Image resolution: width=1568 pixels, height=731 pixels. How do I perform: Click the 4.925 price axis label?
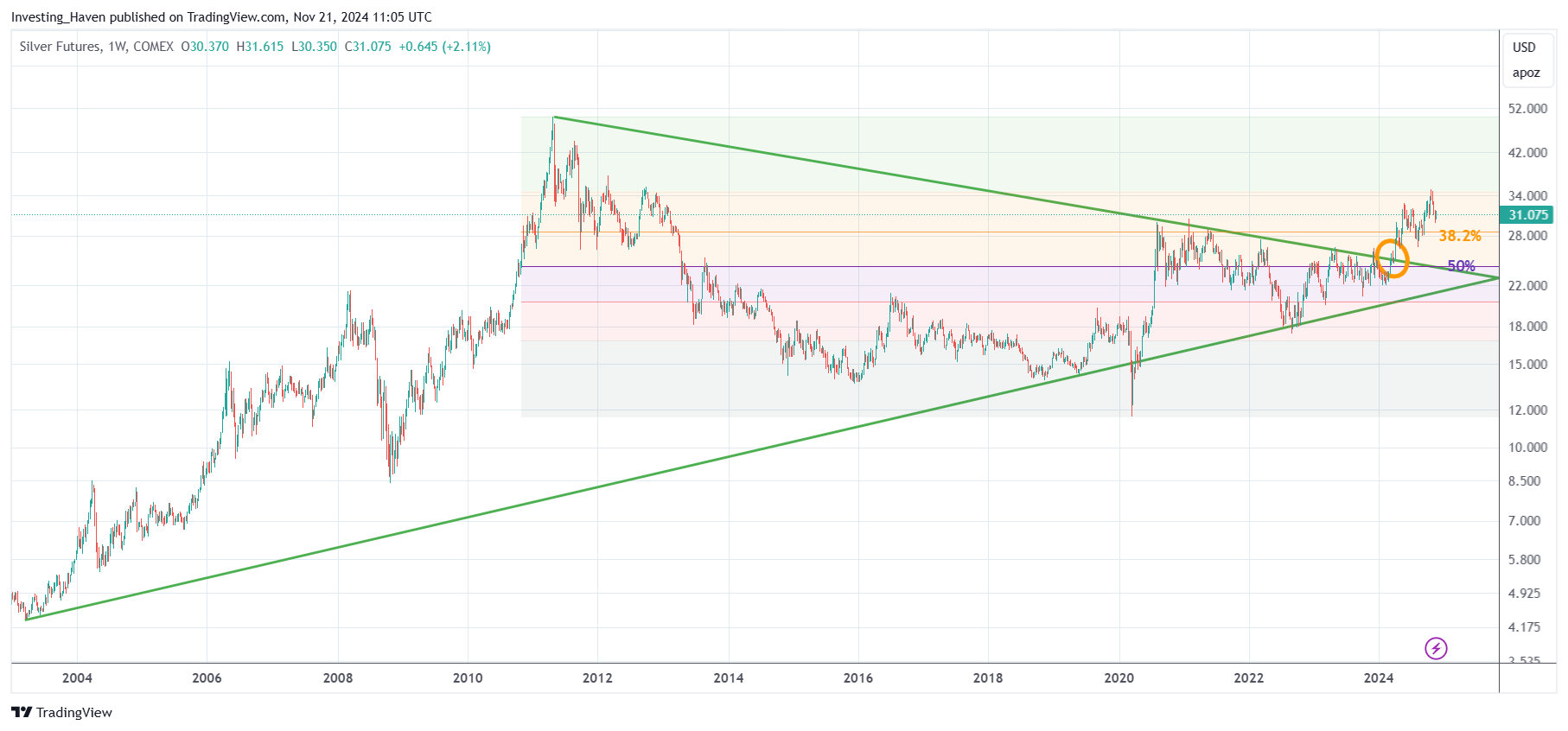1524,594
